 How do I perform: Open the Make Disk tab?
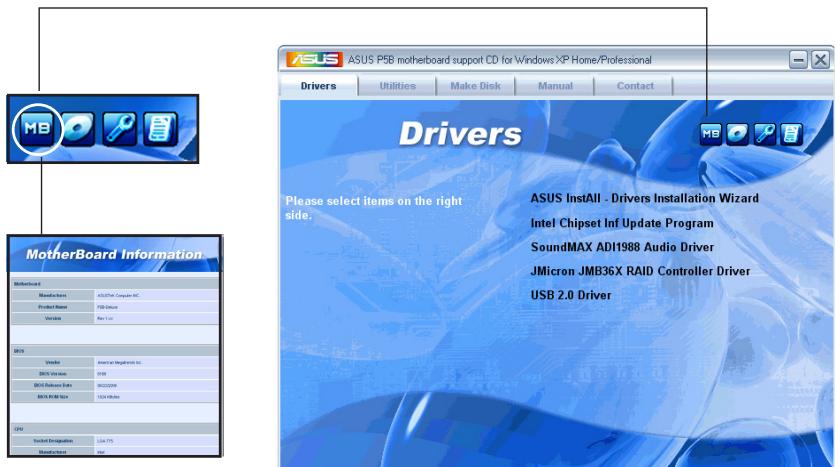476,86
